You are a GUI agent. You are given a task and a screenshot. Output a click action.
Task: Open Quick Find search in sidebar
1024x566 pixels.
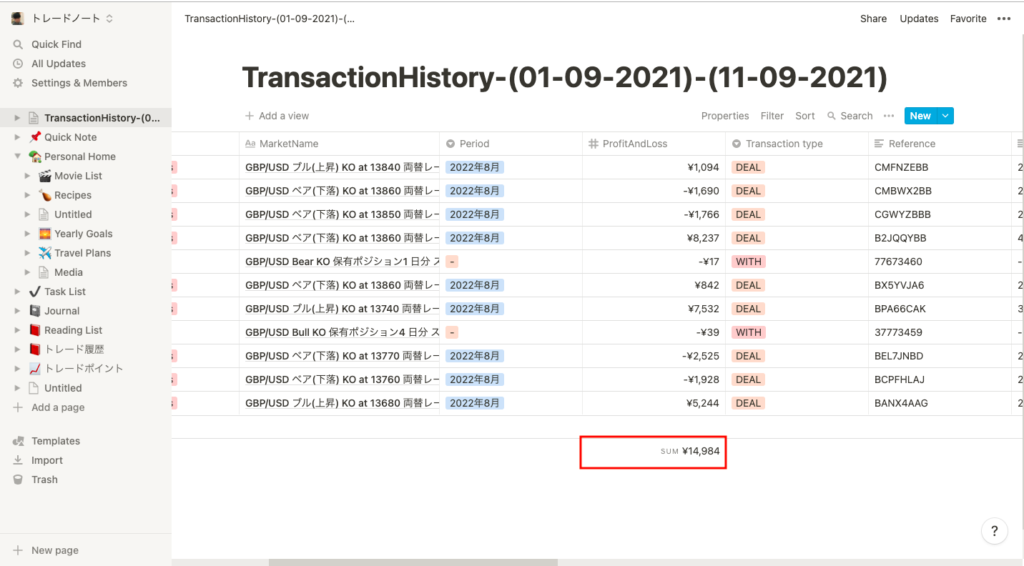coord(56,44)
